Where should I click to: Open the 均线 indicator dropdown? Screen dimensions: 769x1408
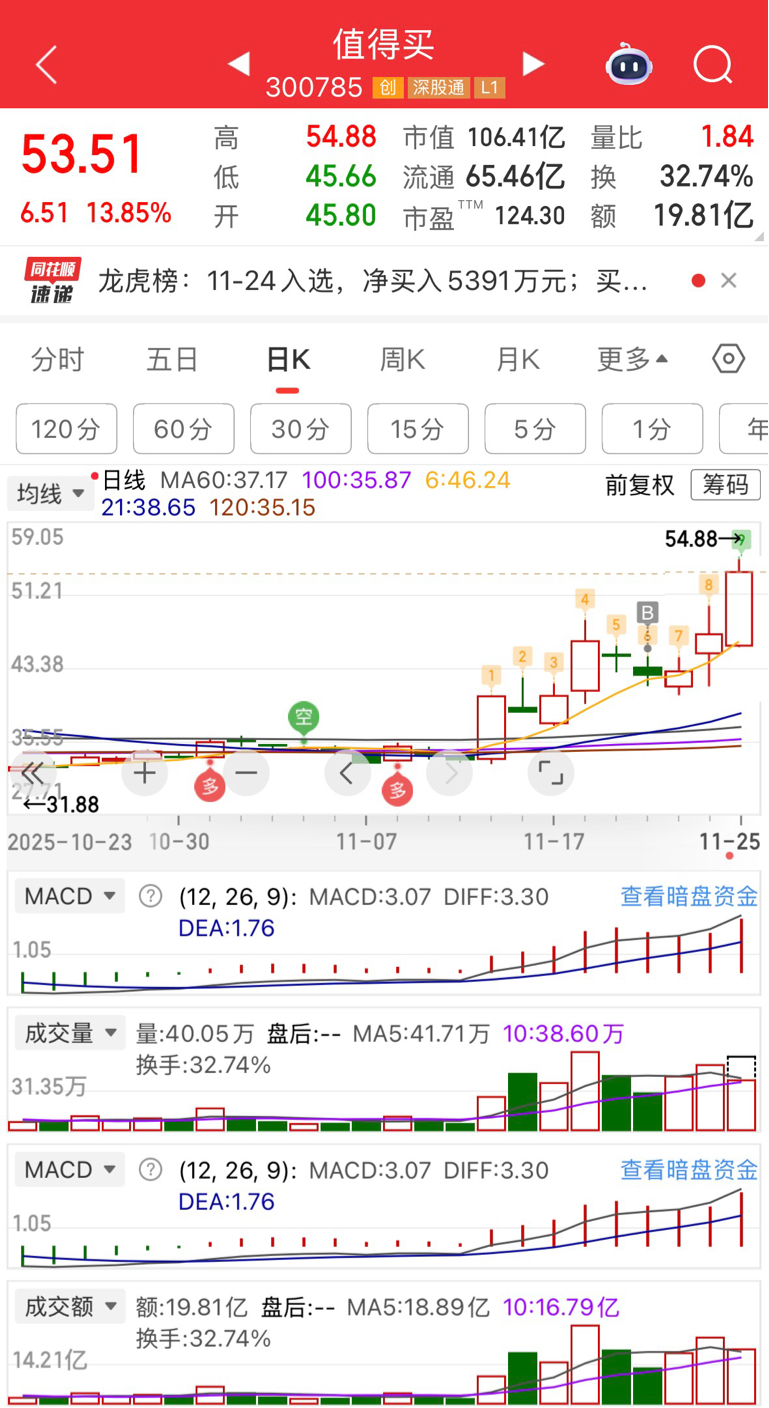(x=50, y=493)
